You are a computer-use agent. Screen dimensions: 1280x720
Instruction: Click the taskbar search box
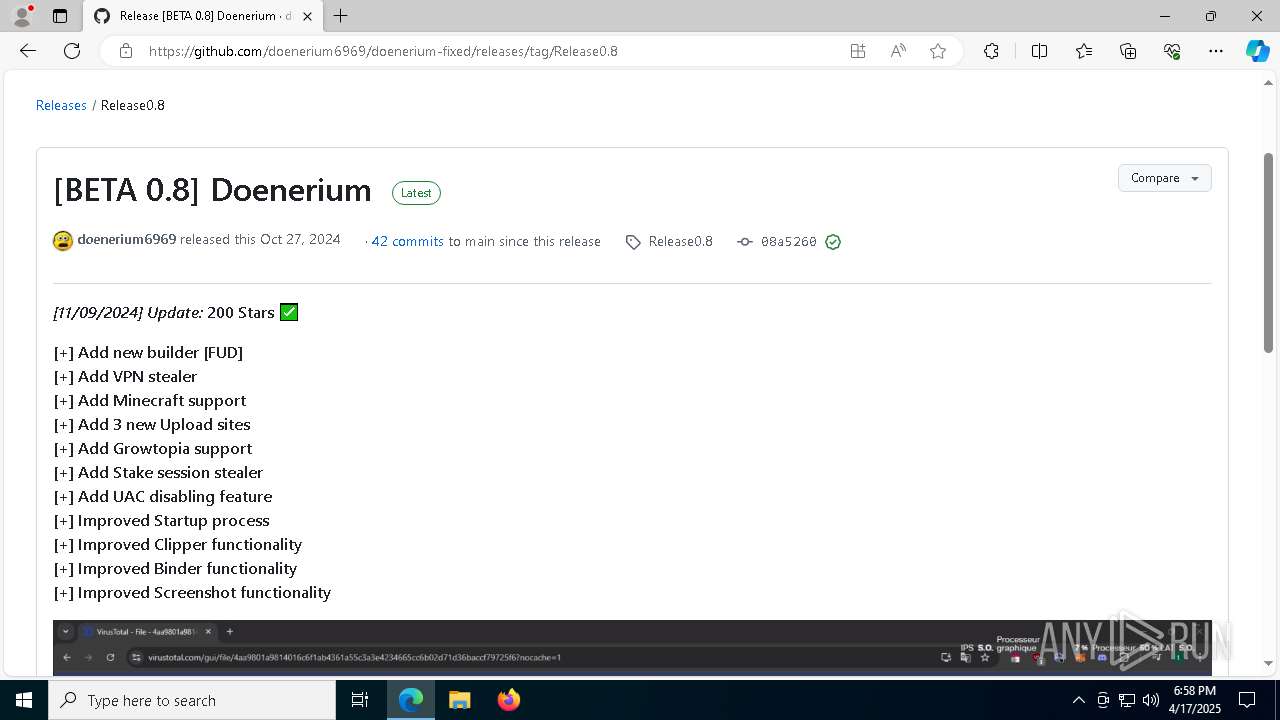[192, 700]
